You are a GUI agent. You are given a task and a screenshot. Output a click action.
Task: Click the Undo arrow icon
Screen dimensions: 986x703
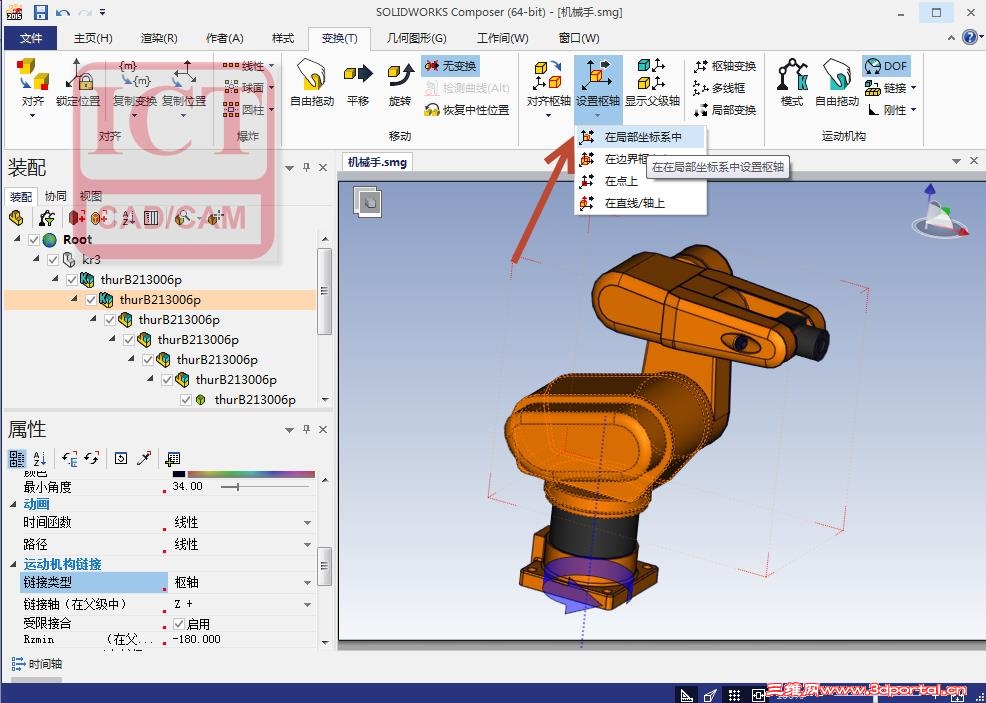point(62,12)
